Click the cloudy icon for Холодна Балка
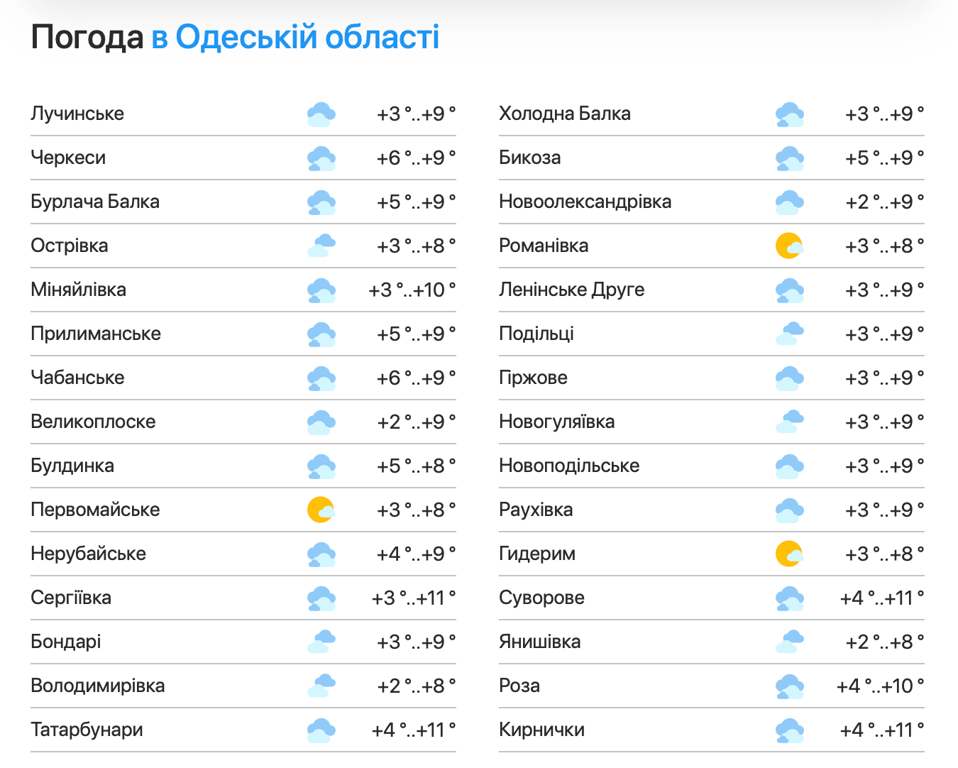Screen dimensions: 958x768 tap(790, 113)
